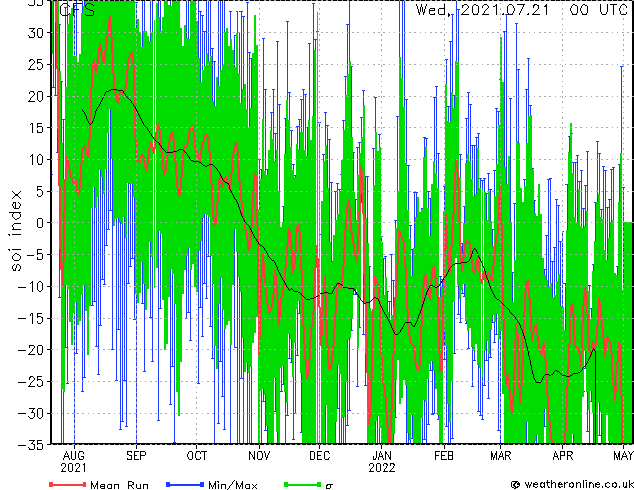Click the chart date 'Wed, 2021.07.21'

[x=482, y=10]
